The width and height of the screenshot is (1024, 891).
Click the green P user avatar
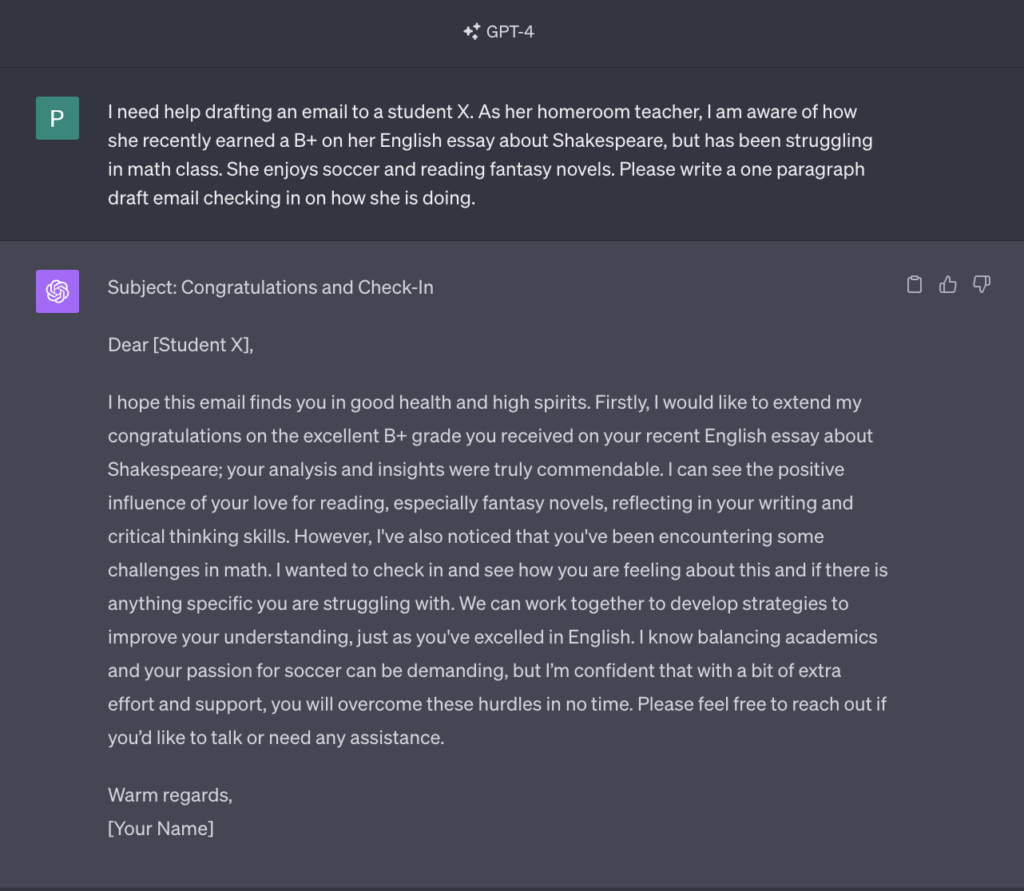[x=57, y=118]
